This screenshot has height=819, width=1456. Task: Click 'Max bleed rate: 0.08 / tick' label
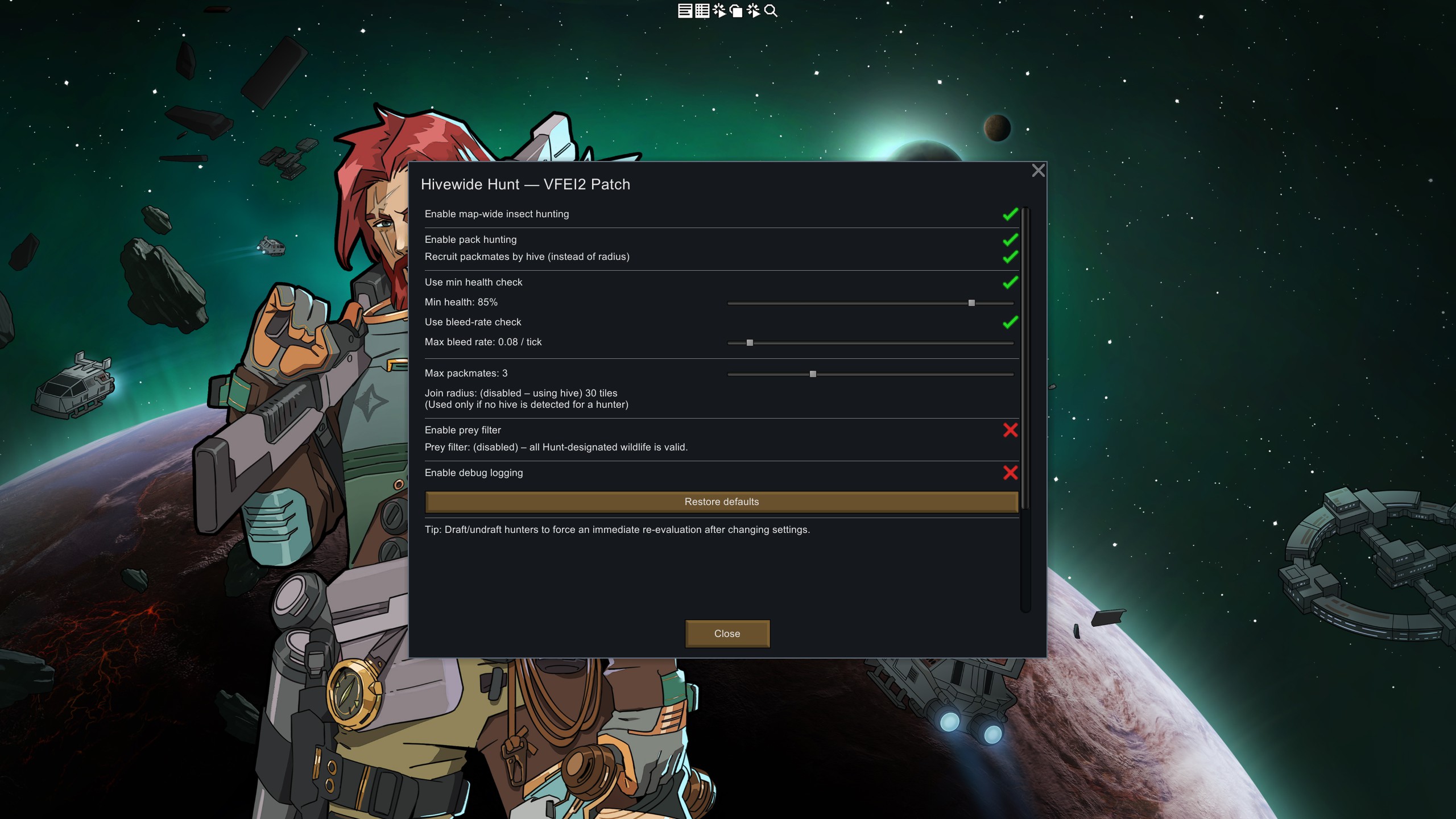[483, 342]
